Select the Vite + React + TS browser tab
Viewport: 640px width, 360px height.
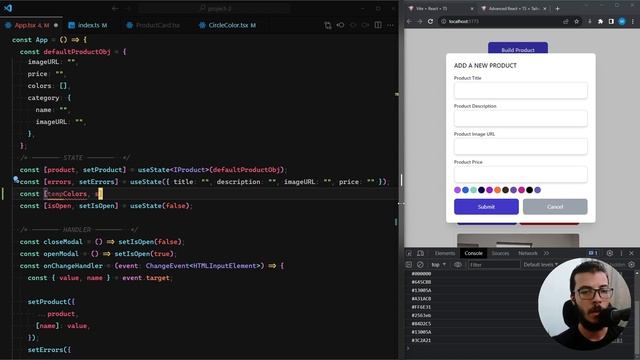tap(441, 9)
